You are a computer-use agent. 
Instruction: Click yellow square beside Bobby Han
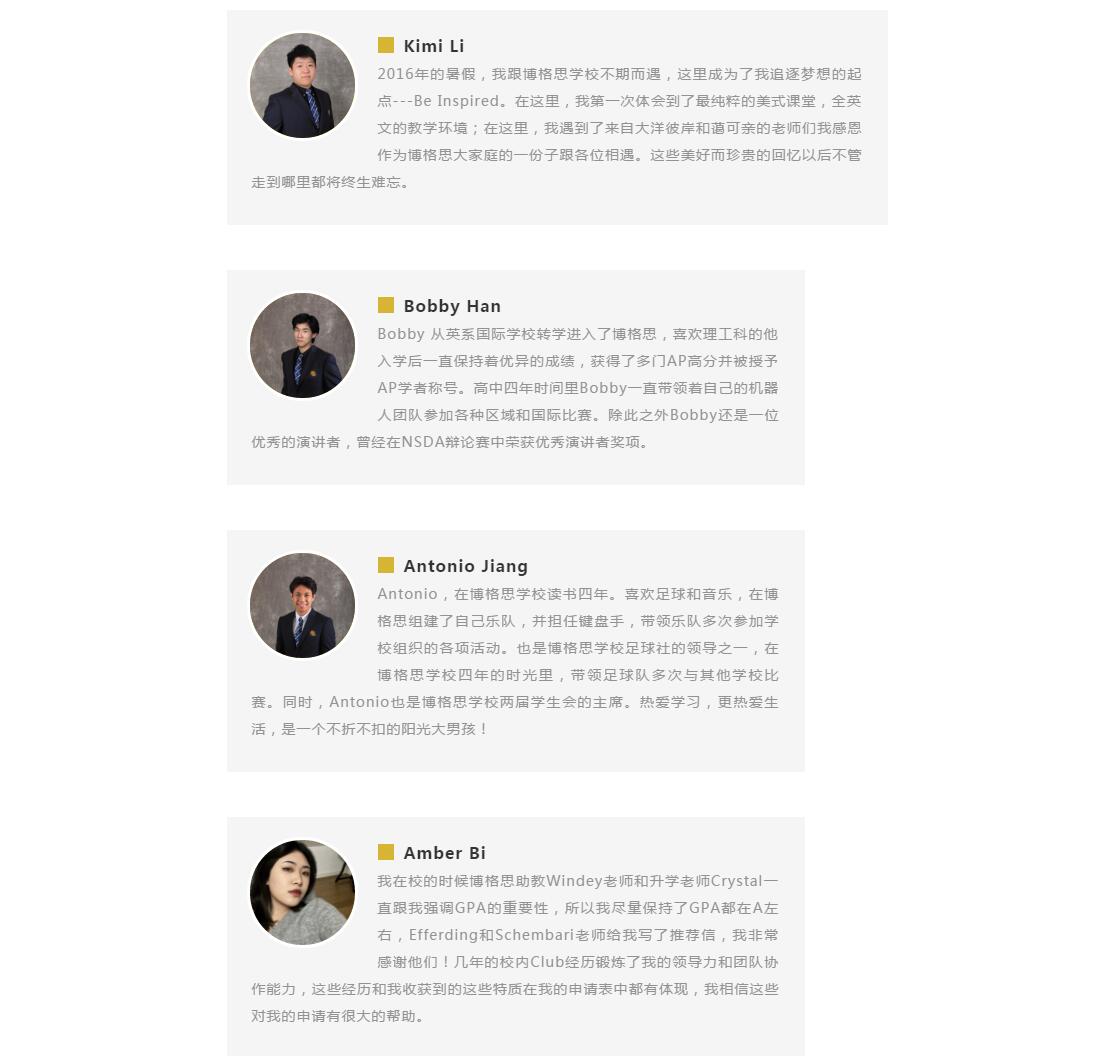(385, 305)
